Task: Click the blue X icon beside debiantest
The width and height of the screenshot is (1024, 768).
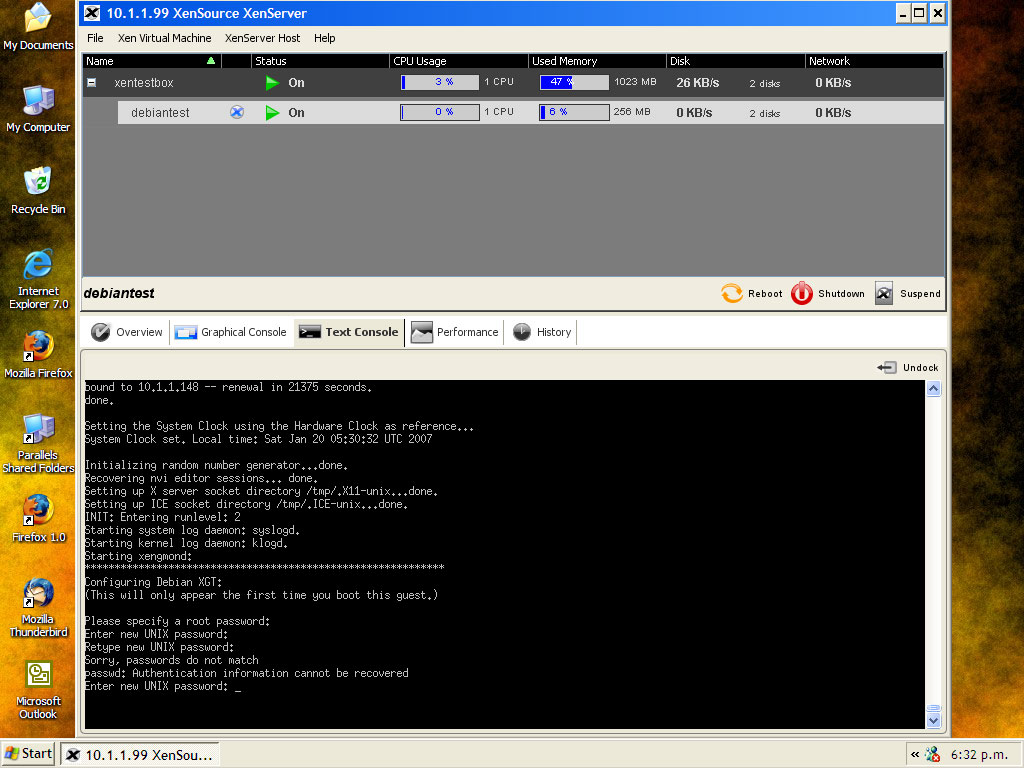Action: click(x=237, y=112)
